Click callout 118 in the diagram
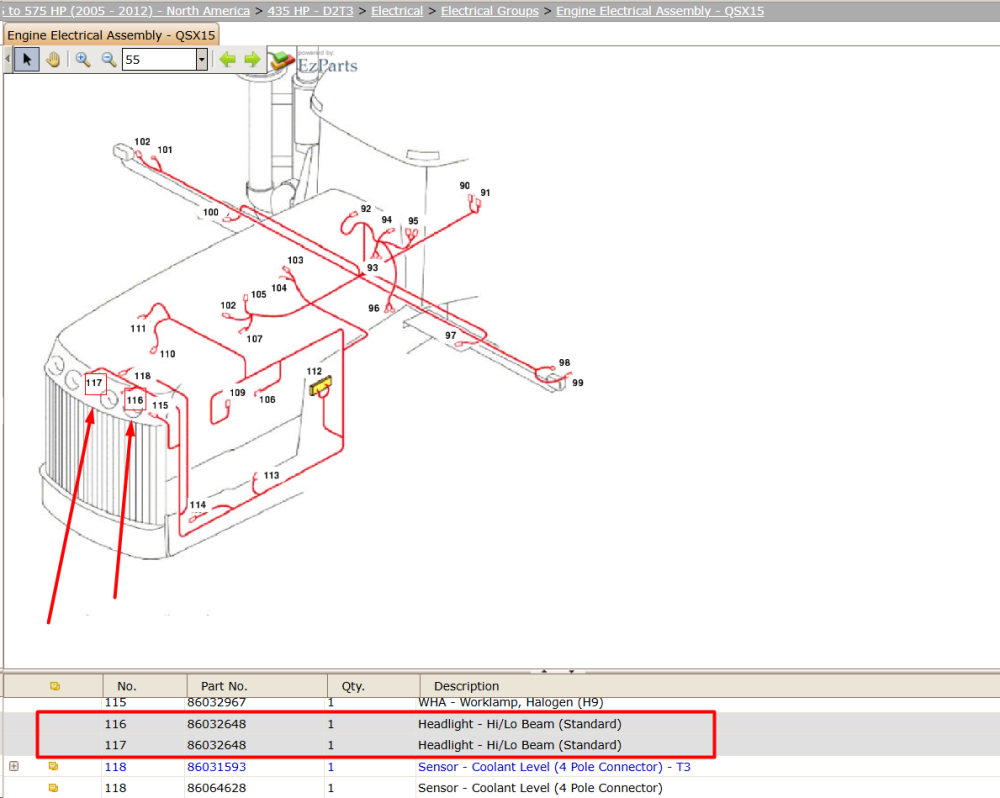 click(x=142, y=376)
